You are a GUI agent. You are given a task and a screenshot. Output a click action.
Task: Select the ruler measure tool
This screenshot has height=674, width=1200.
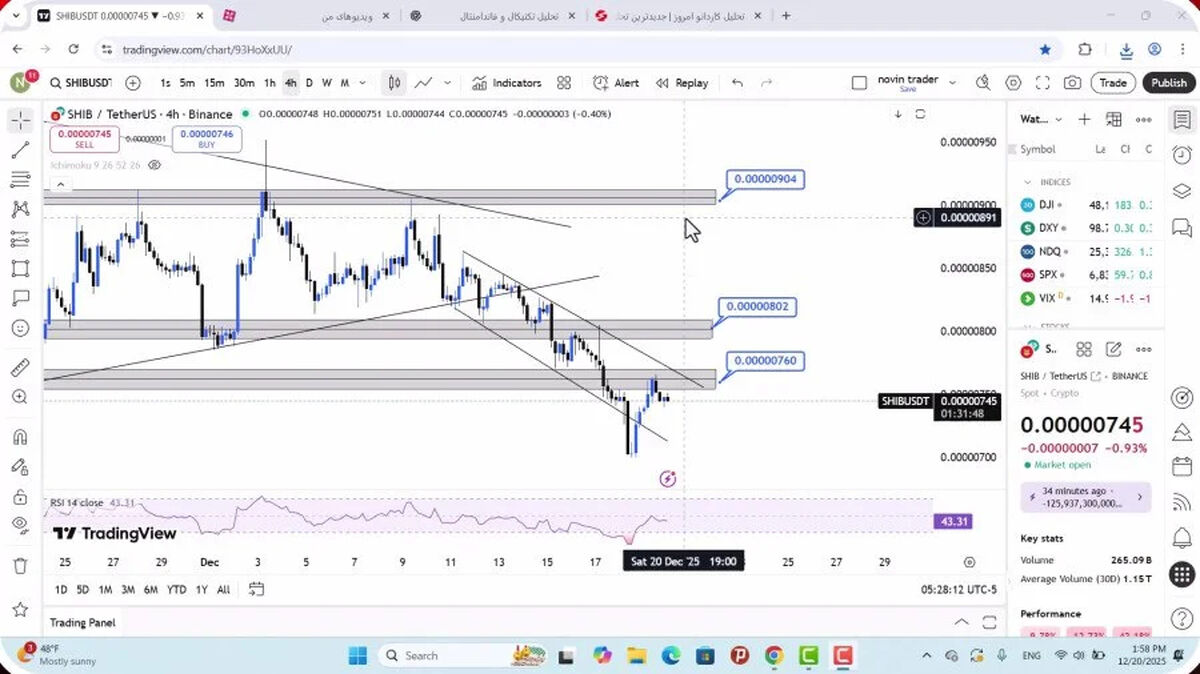coord(20,368)
